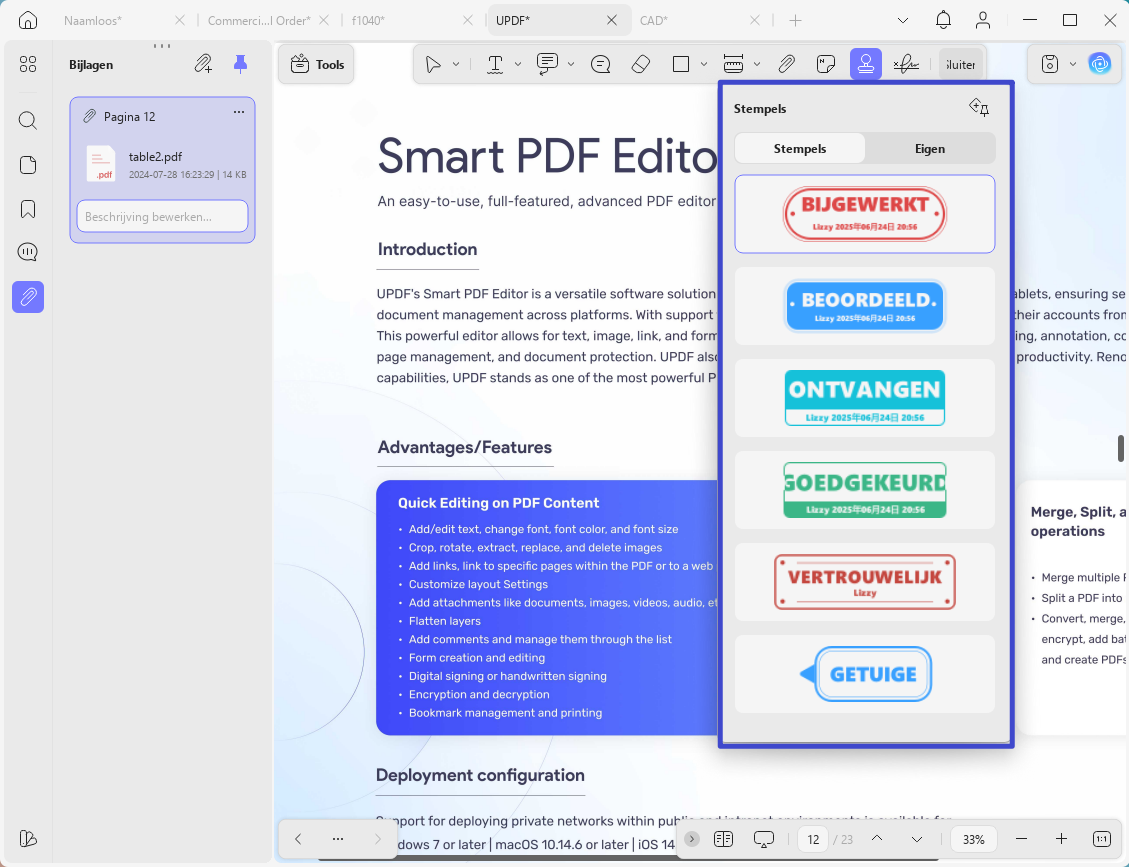Screen dimensions: 1129x867
Task: Select the eraser tool
Action: point(641,64)
